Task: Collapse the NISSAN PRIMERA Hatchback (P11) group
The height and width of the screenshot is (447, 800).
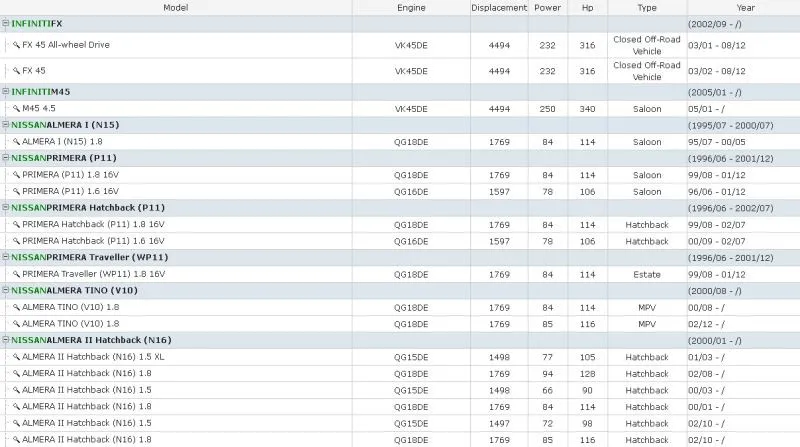Action: (x=6, y=207)
